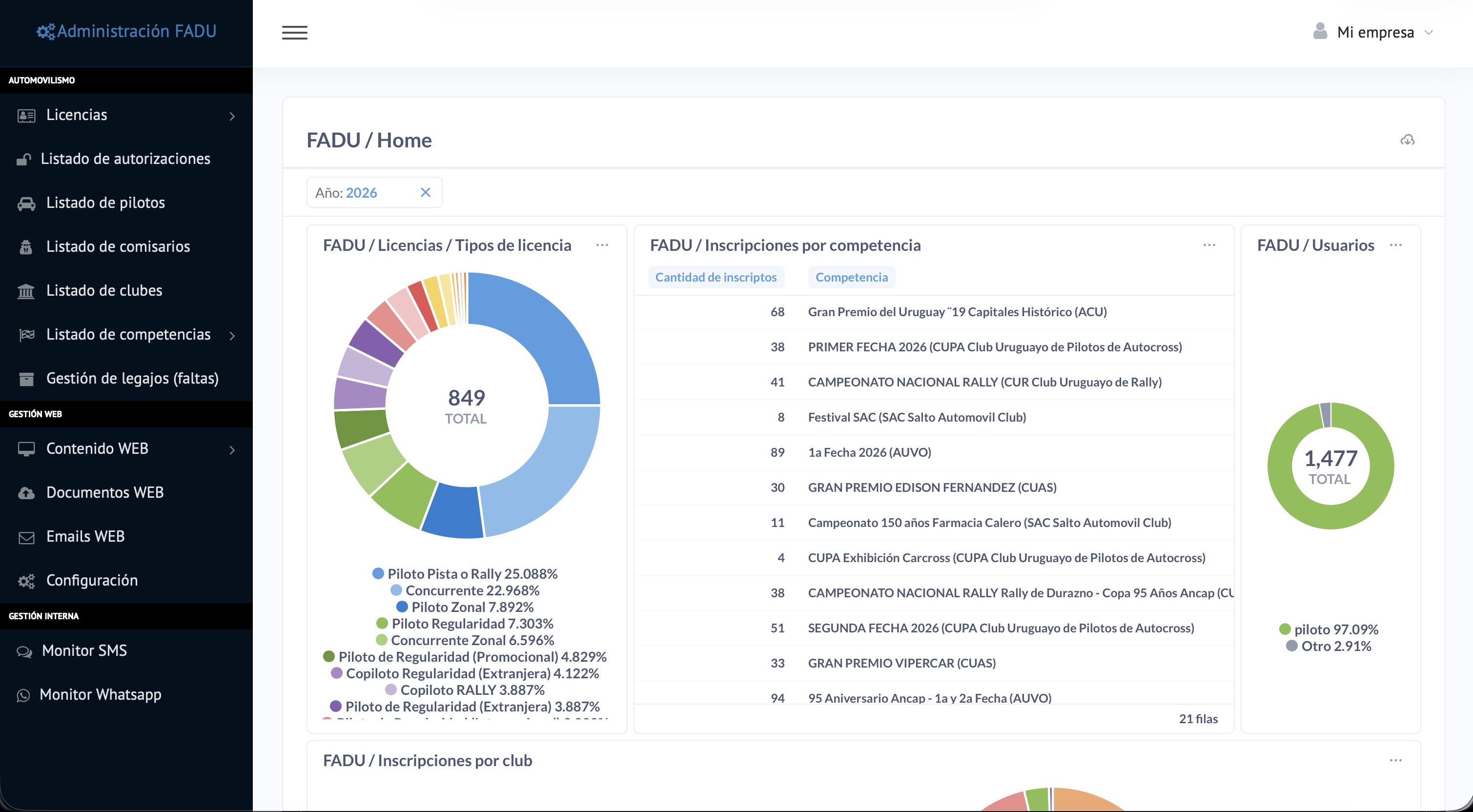Expand the Licencias submenu chevron

[x=232, y=116]
